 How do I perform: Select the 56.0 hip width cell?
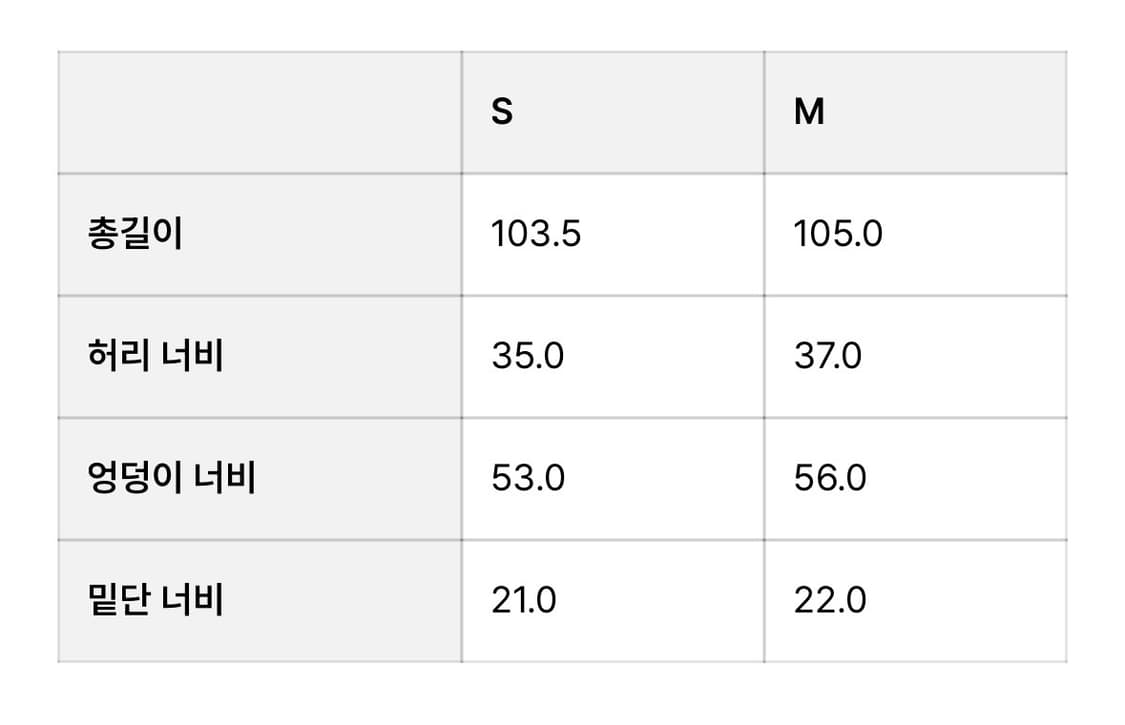coord(830,478)
